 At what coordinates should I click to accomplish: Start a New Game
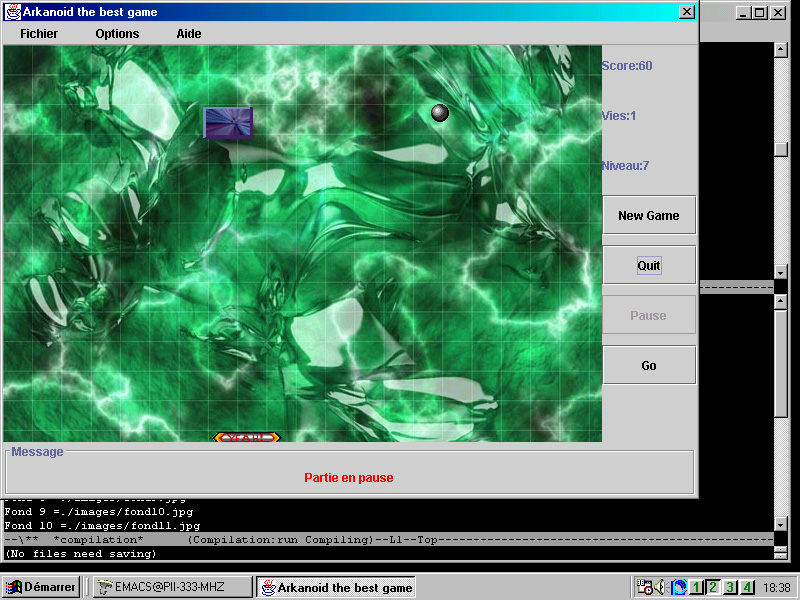coord(648,215)
